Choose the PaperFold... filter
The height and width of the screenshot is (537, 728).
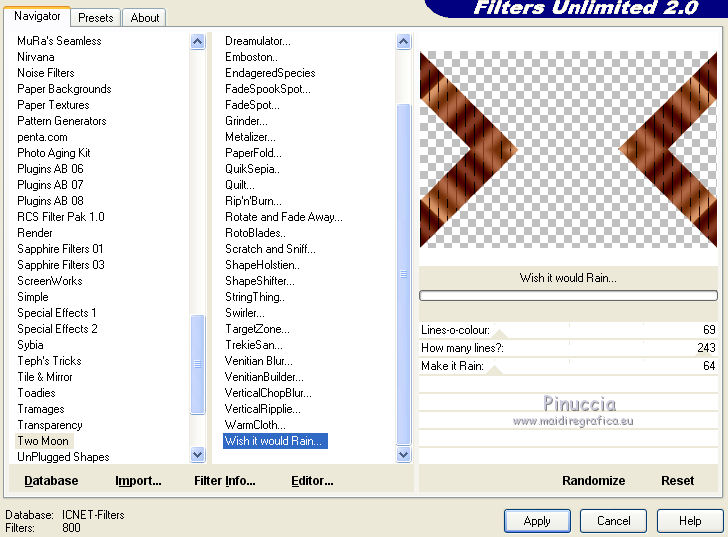point(253,153)
